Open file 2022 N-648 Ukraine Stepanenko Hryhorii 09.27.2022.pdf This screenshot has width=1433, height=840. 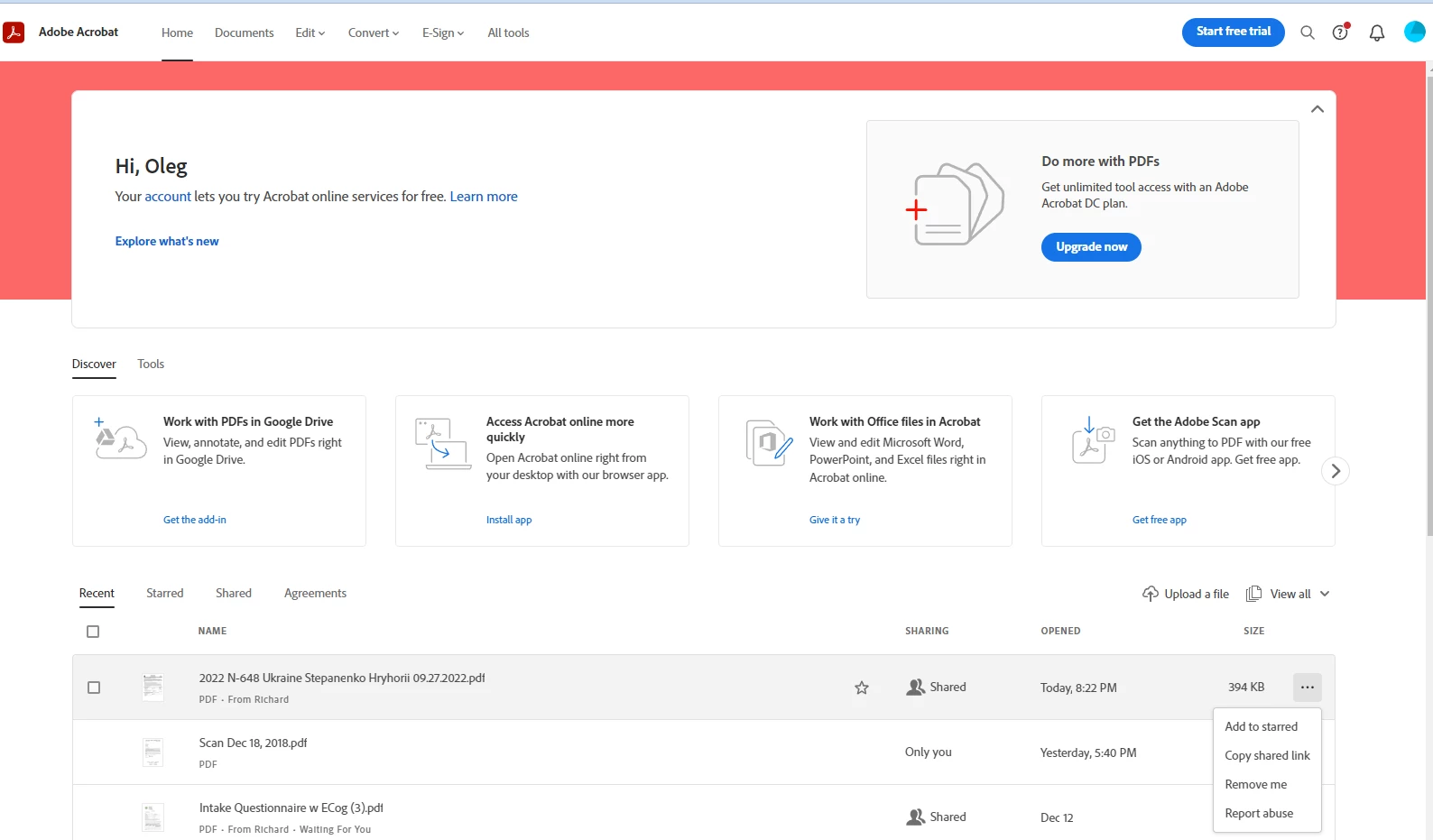pos(342,678)
